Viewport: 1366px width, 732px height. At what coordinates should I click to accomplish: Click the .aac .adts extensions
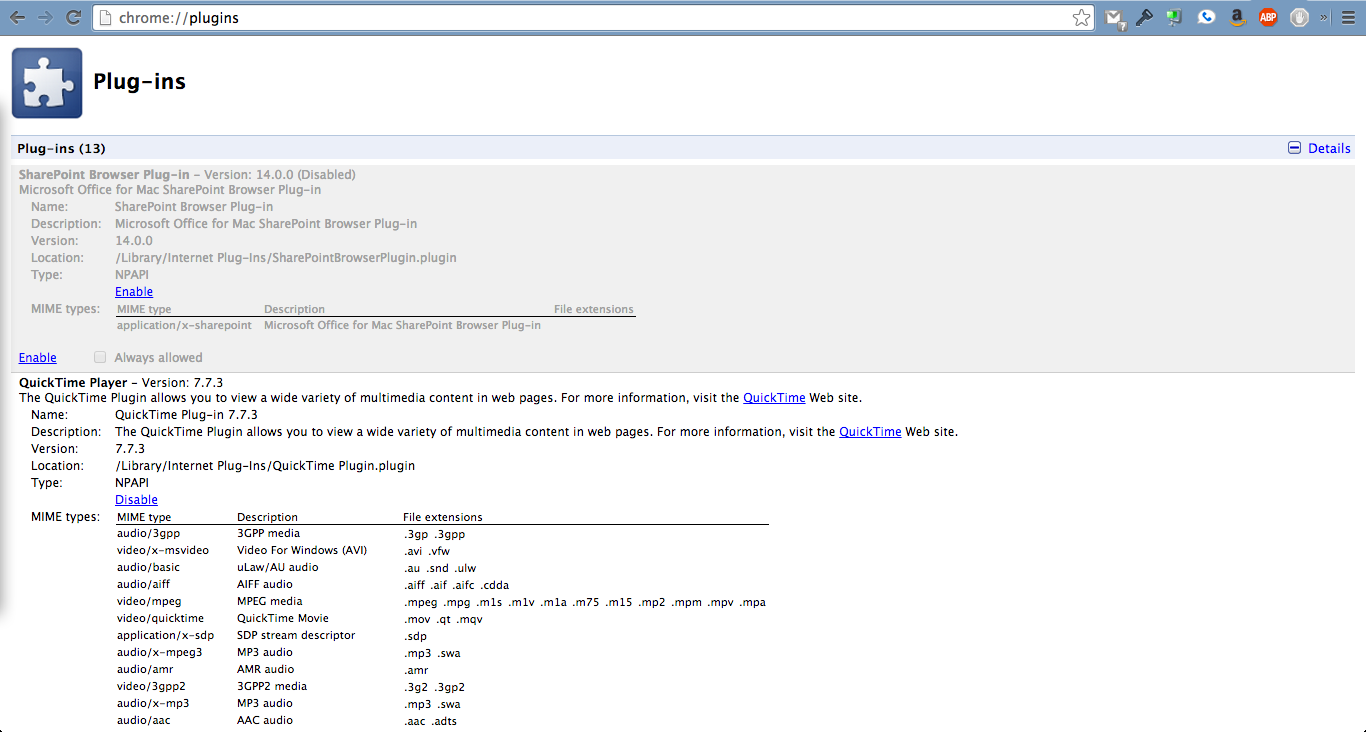[x=430, y=721]
